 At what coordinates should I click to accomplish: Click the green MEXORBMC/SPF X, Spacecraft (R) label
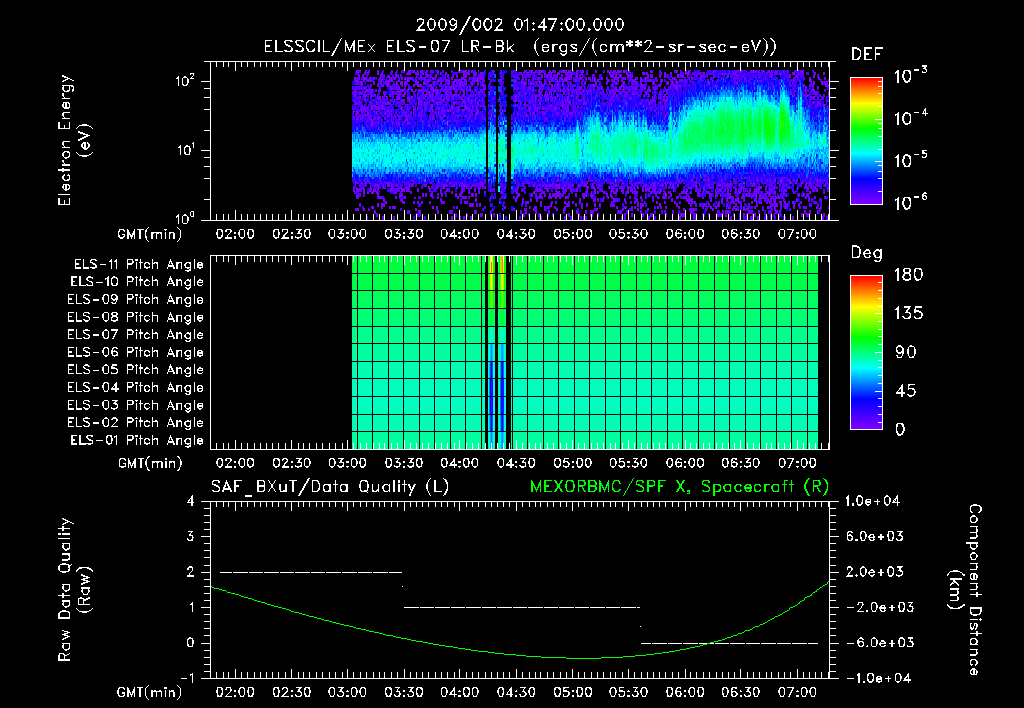click(x=679, y=487)
